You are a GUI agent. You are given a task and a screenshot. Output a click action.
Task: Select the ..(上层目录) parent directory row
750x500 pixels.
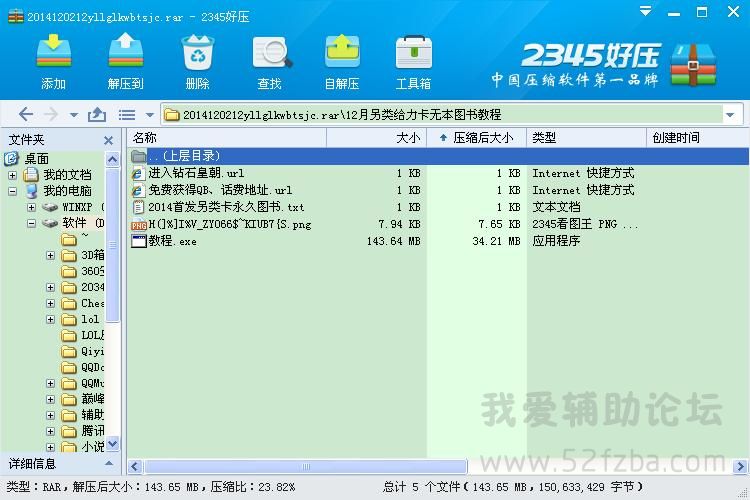click(438, 156)
